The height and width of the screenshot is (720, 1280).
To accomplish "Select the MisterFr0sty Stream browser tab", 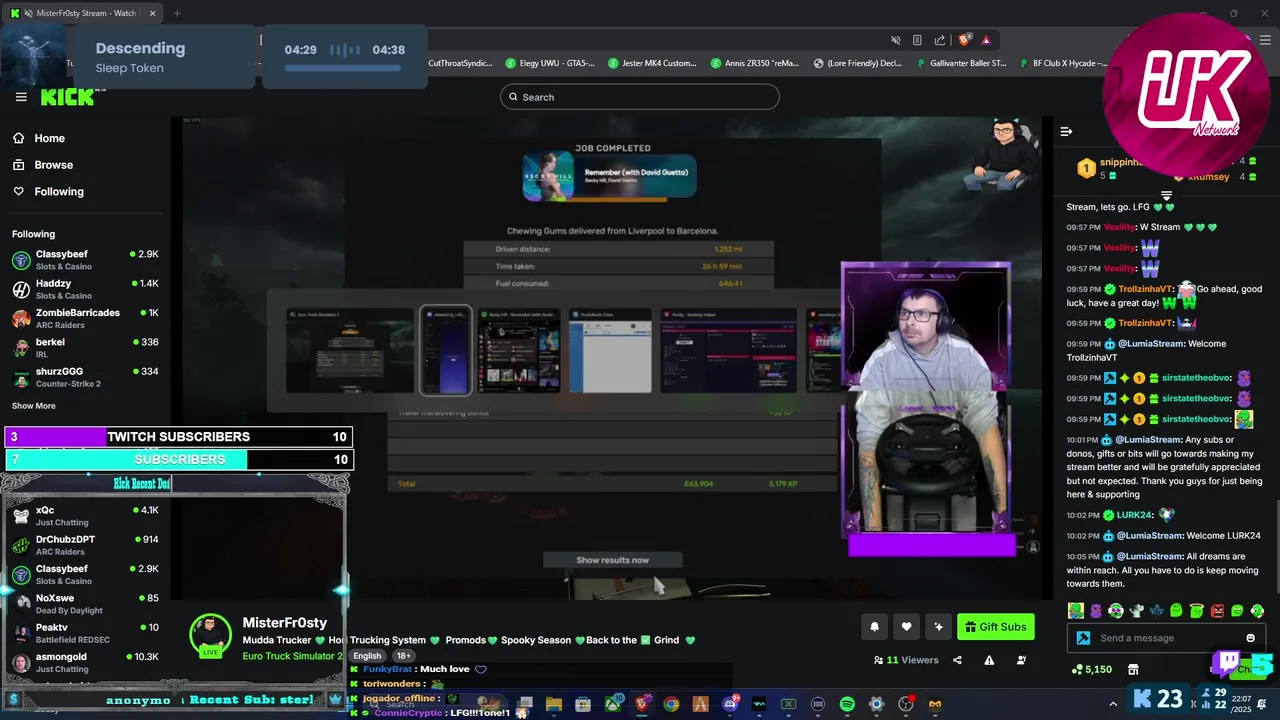I will (85, 13).
